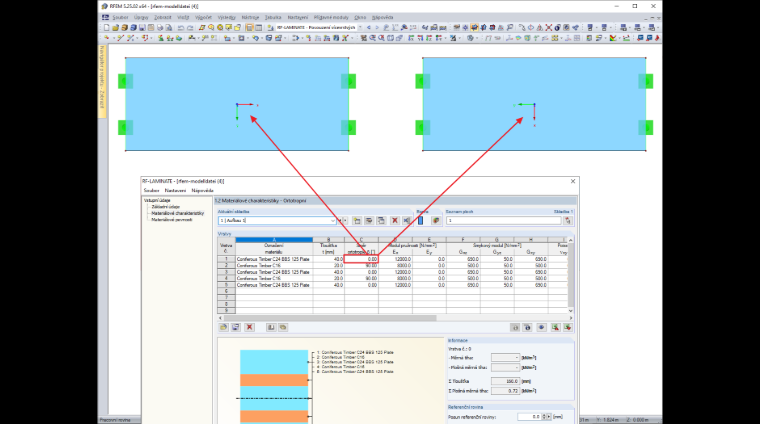Open the Soubor menu in RFEM menu bar
760x424 pixels.
point(120,17)
